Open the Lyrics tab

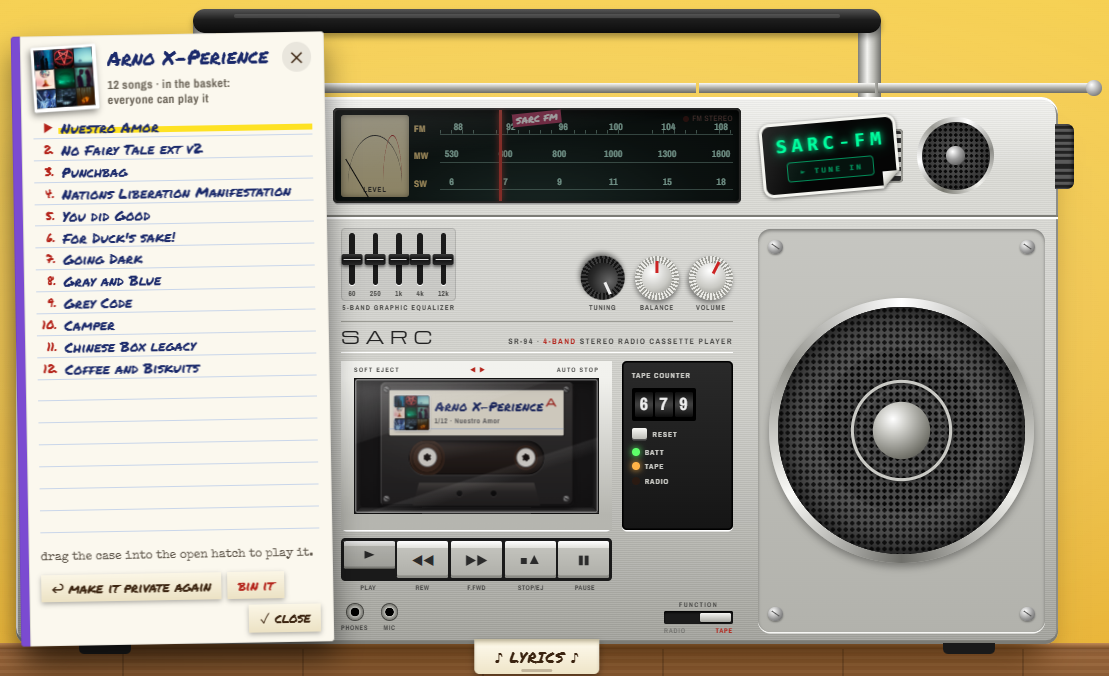tap(537, 658)
